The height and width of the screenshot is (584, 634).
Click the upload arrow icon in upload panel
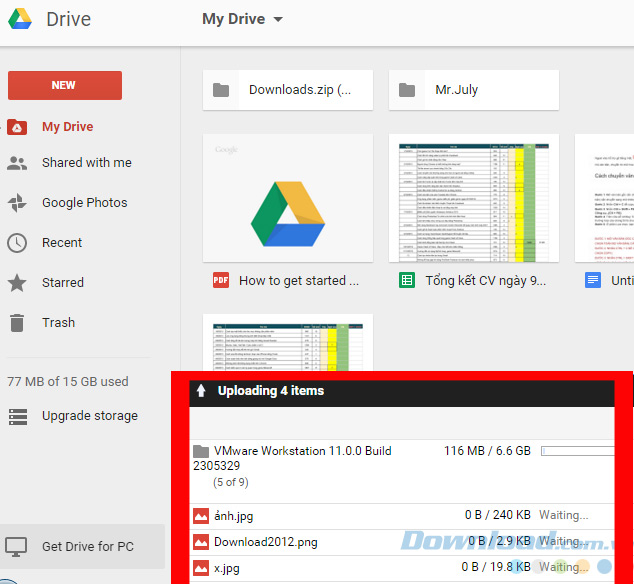[x=201, y=391]
